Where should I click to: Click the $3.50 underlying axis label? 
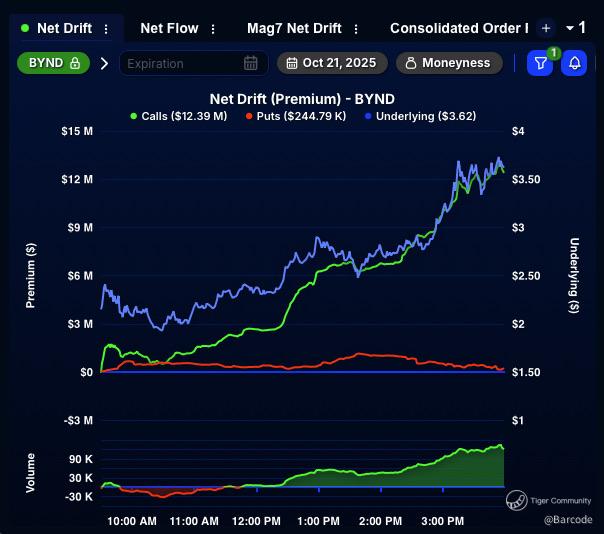[526, 179]
